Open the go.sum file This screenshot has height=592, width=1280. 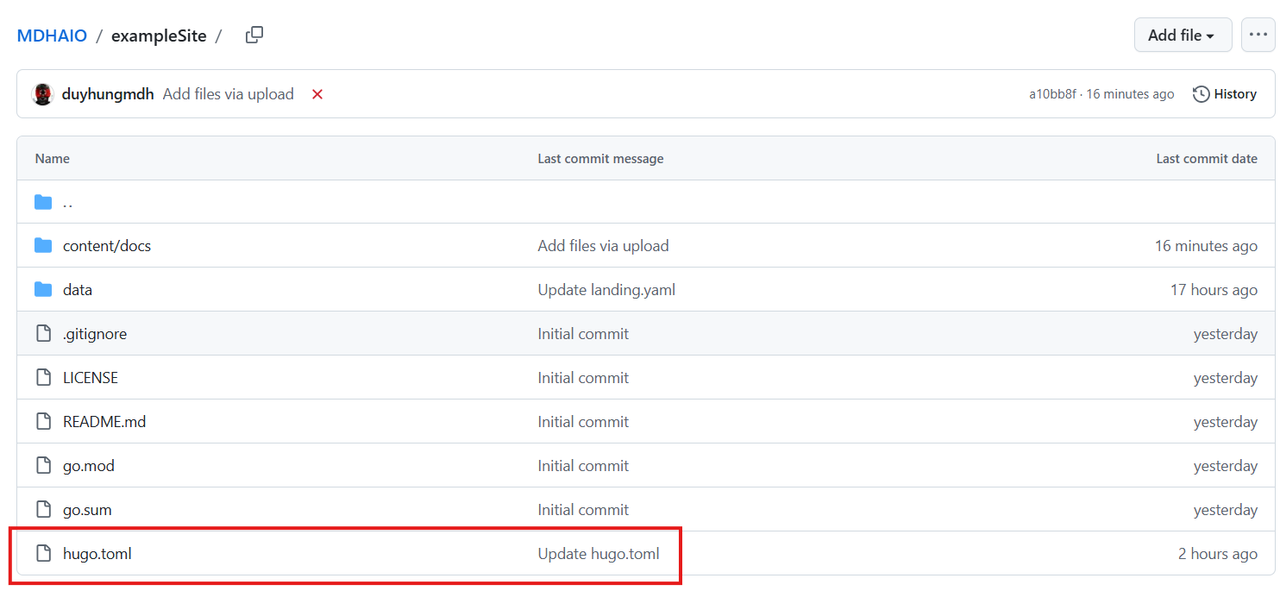click(87, 510)
